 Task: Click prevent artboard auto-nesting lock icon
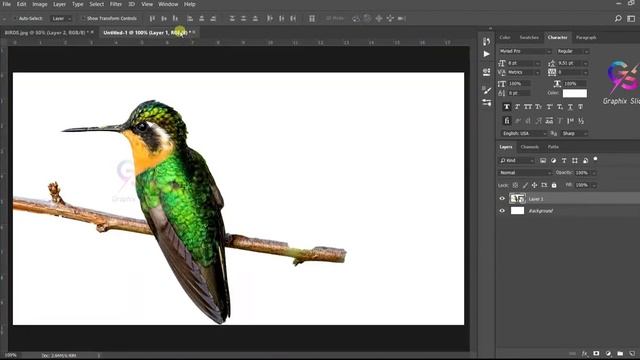pos(544,185)
